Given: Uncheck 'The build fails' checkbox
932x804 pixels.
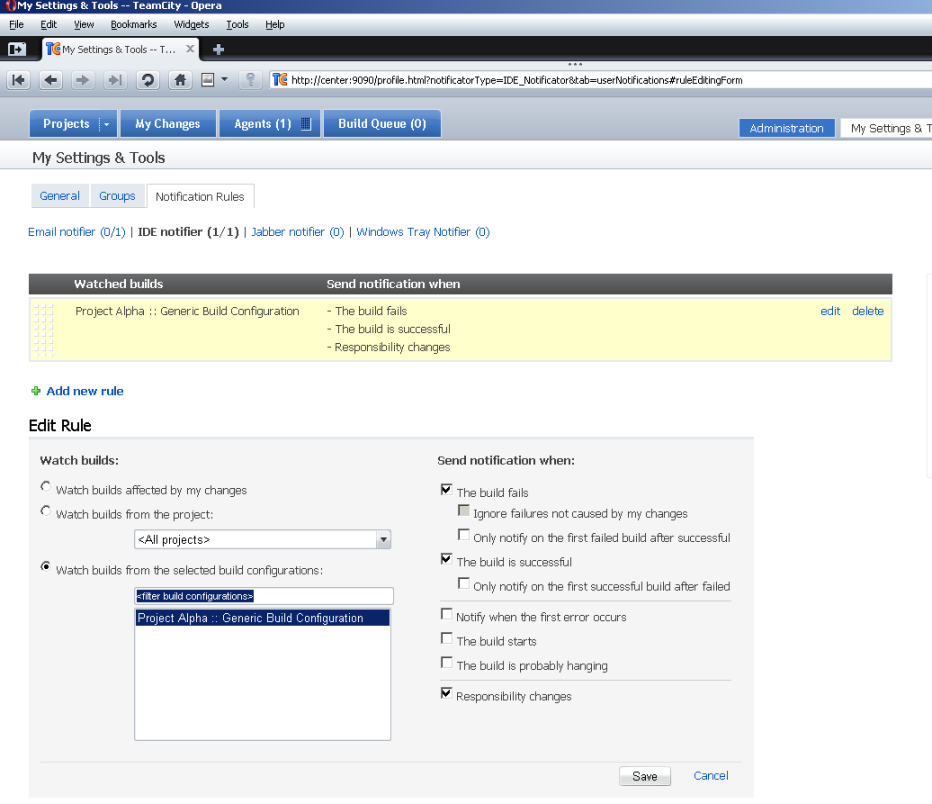Looking at the screenshot, I should click(x=446, y=490).
